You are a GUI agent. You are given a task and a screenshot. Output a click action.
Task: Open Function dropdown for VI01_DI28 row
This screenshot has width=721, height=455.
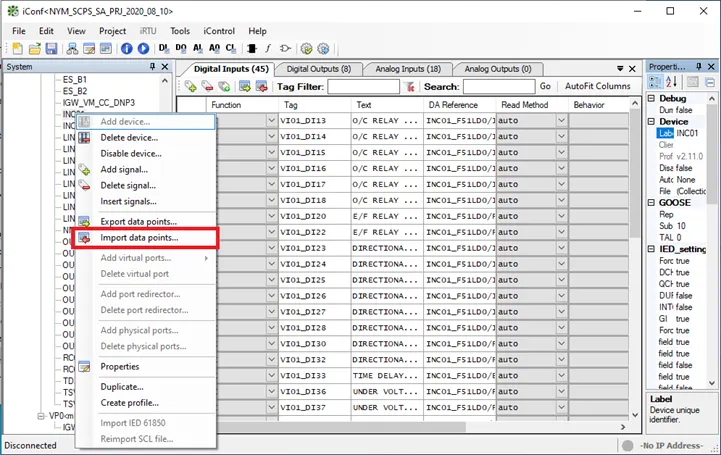click(271, 328)
